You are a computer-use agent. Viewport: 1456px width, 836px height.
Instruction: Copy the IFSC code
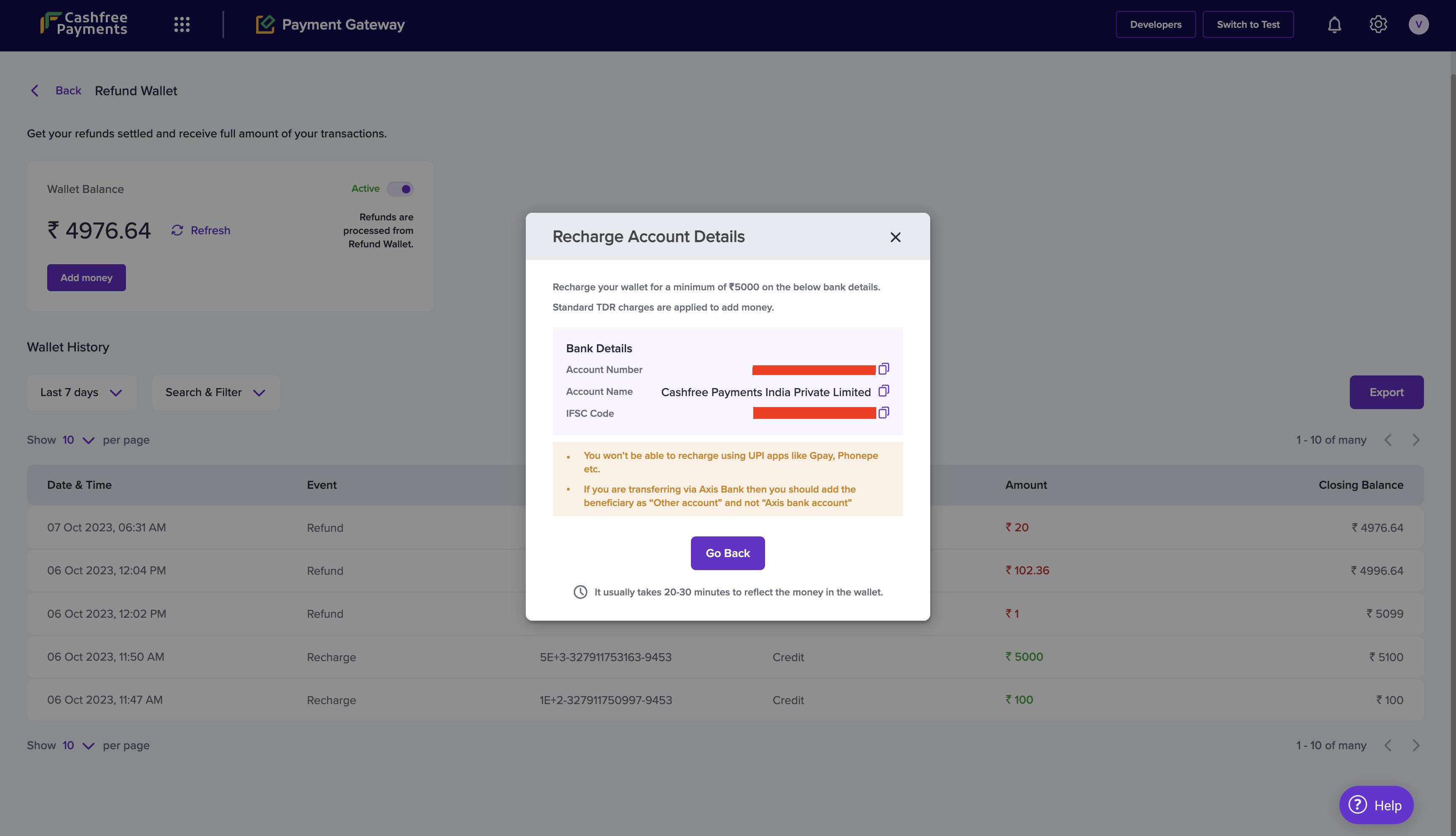[x=883, y=413]
